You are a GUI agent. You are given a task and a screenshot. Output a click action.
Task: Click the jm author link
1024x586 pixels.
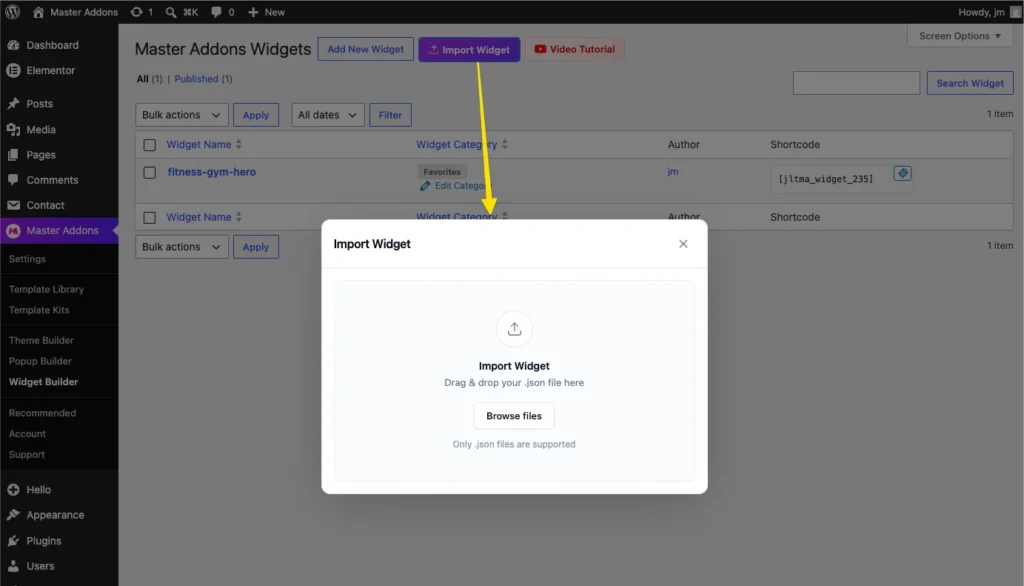coord(673,172)
